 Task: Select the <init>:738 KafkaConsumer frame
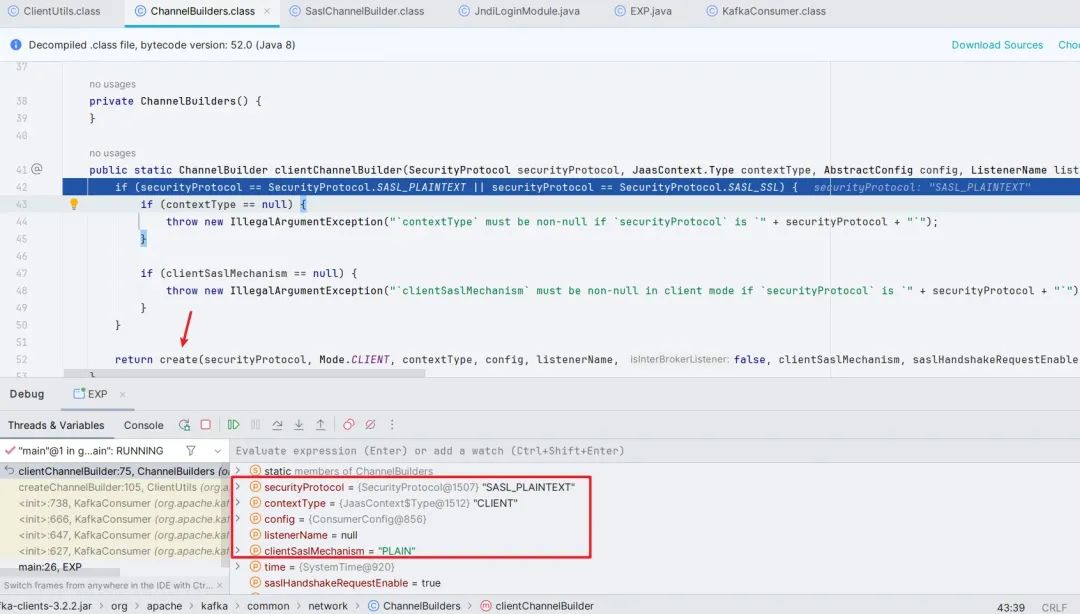pos(114,503)
